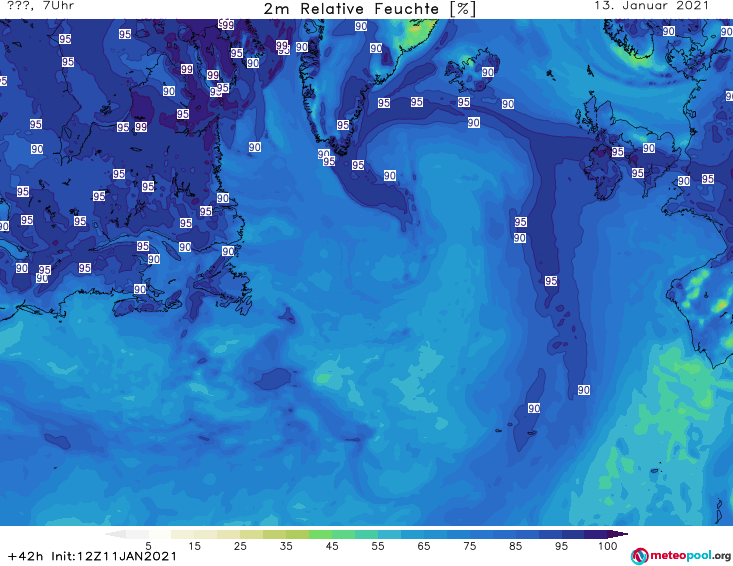Screen dimensions: 733x566
Task: Click the dark purple arrow end of color scale
Action: pos(618,534)
